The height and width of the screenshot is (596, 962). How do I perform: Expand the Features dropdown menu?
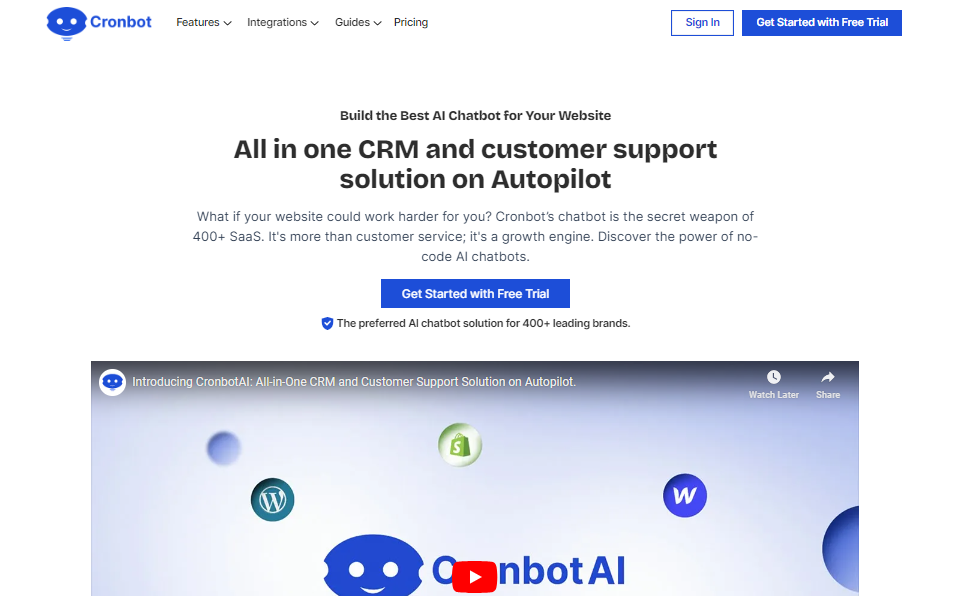(x=204, y=23)
